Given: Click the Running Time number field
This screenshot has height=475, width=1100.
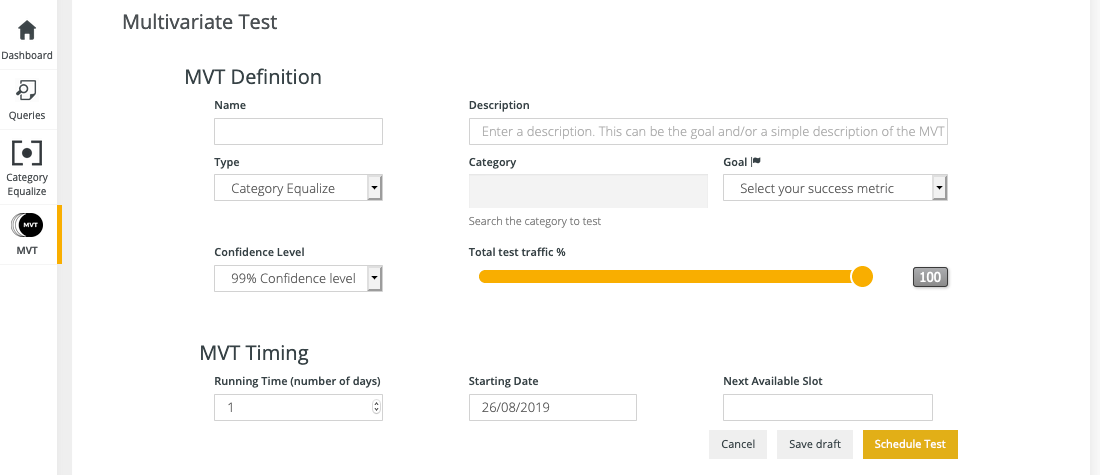Looking at the screenshot, I should click(x=298, y=407).
